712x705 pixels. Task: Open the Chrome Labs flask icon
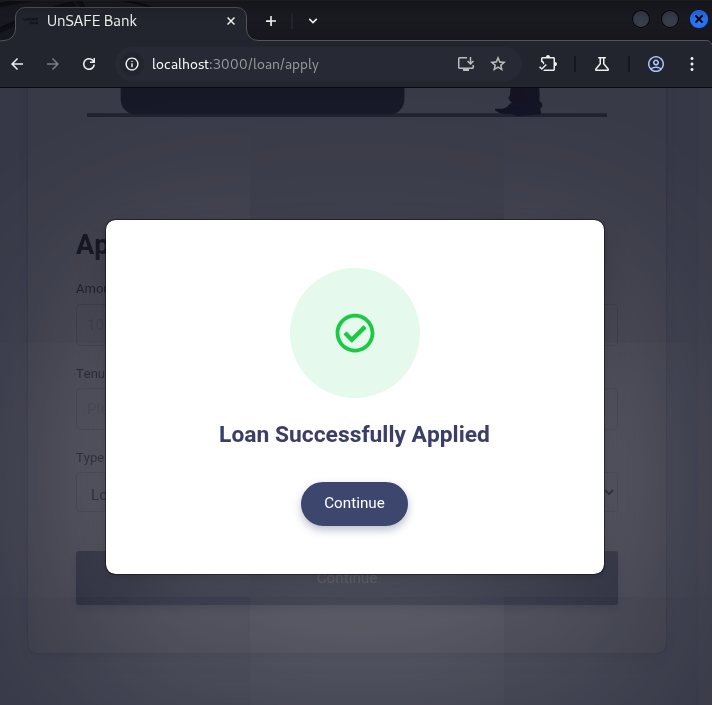(602, 64)
